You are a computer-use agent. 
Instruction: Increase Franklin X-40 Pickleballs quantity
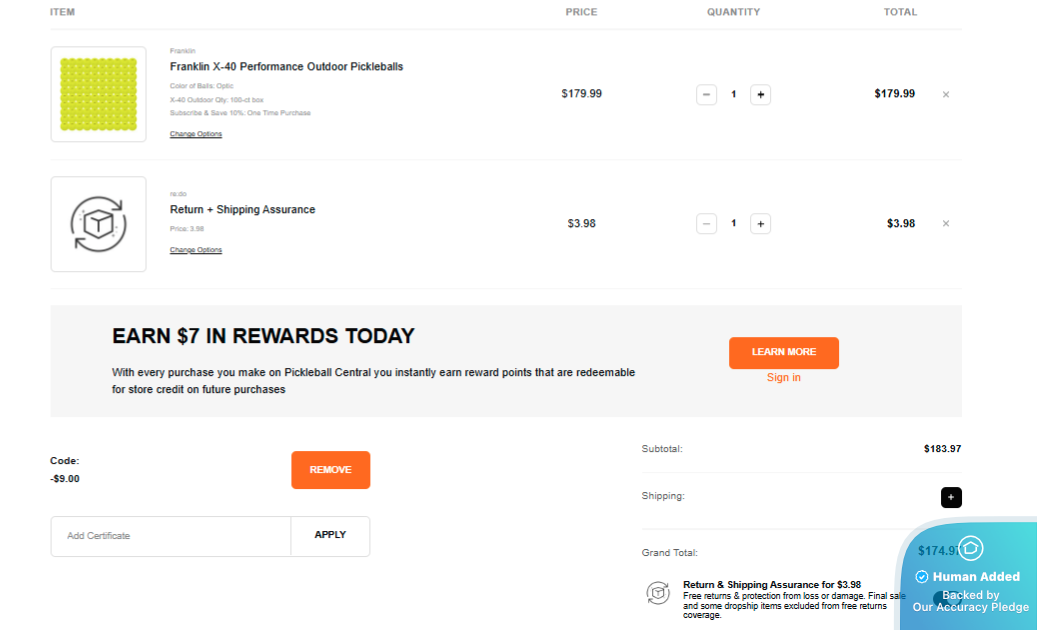(760, 95)
